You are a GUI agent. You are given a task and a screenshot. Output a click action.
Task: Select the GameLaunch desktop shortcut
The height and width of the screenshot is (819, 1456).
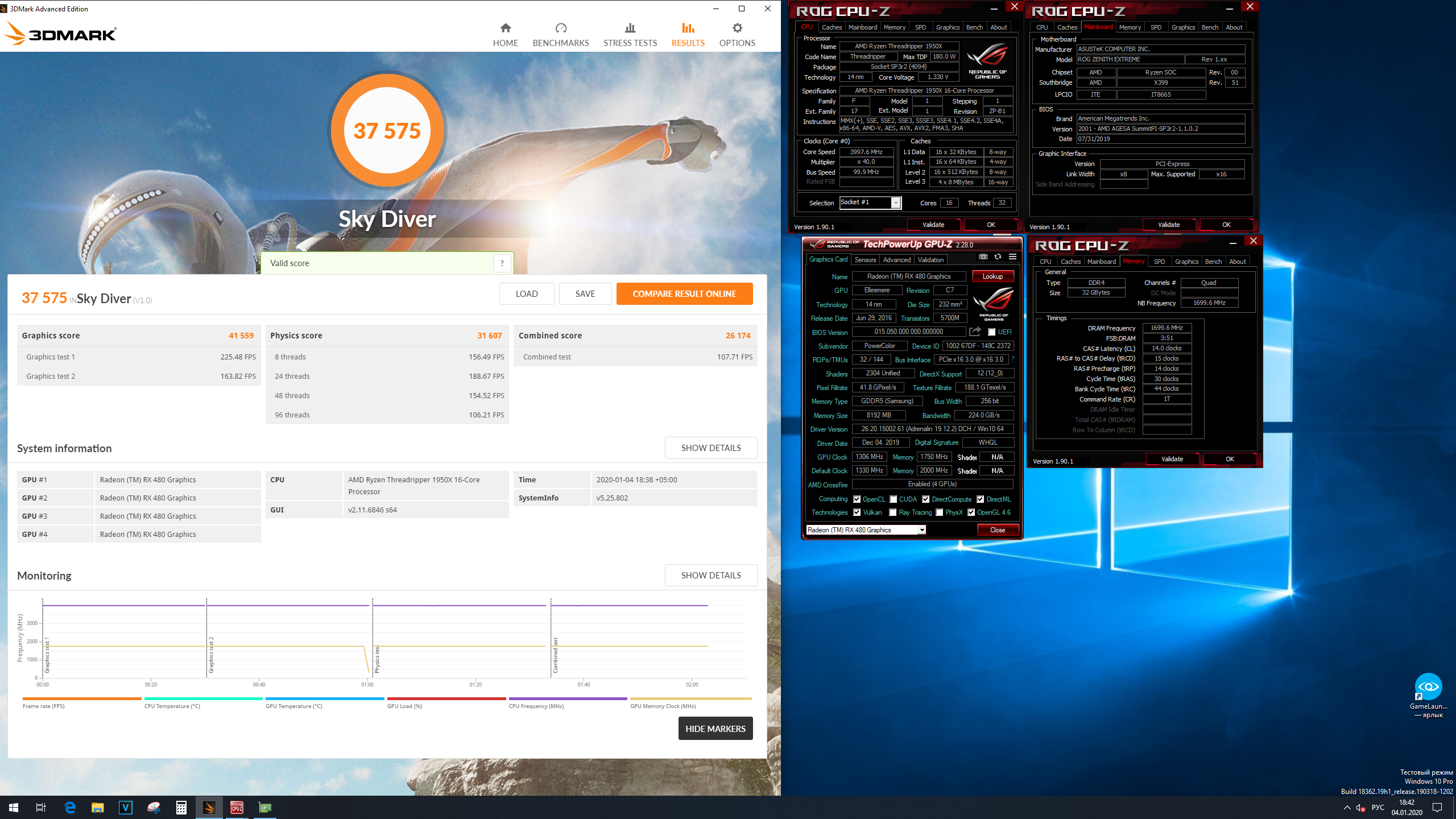click(1428, 695)
